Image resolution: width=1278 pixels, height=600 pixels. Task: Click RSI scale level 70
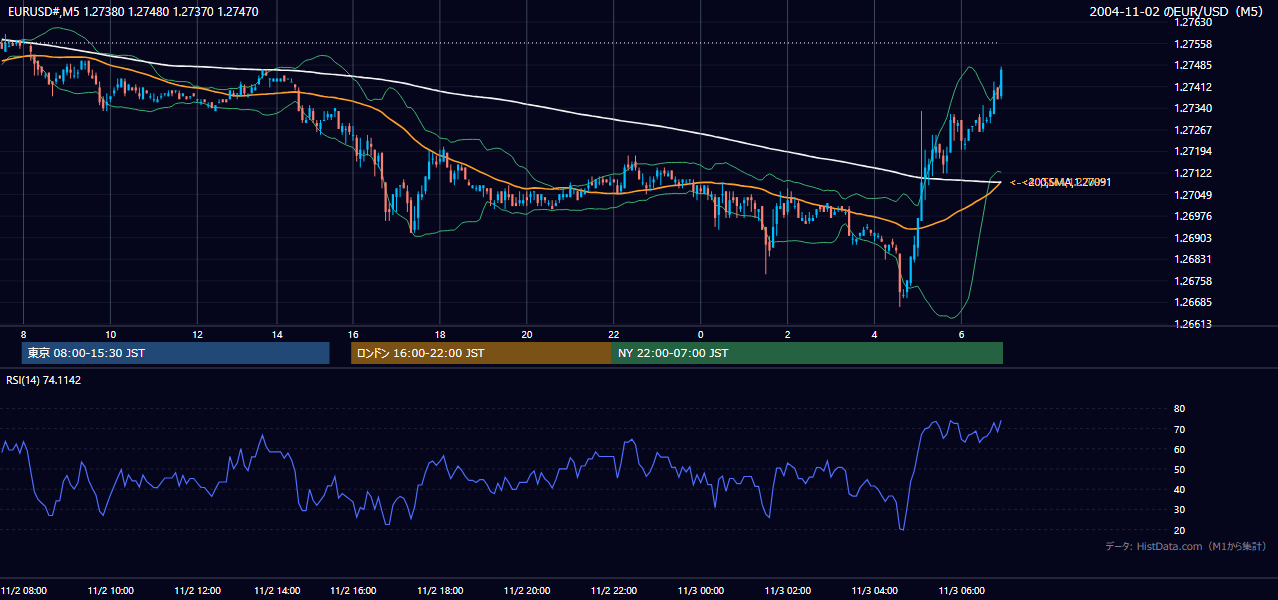pyautogui.click(x=1179, y=429)
